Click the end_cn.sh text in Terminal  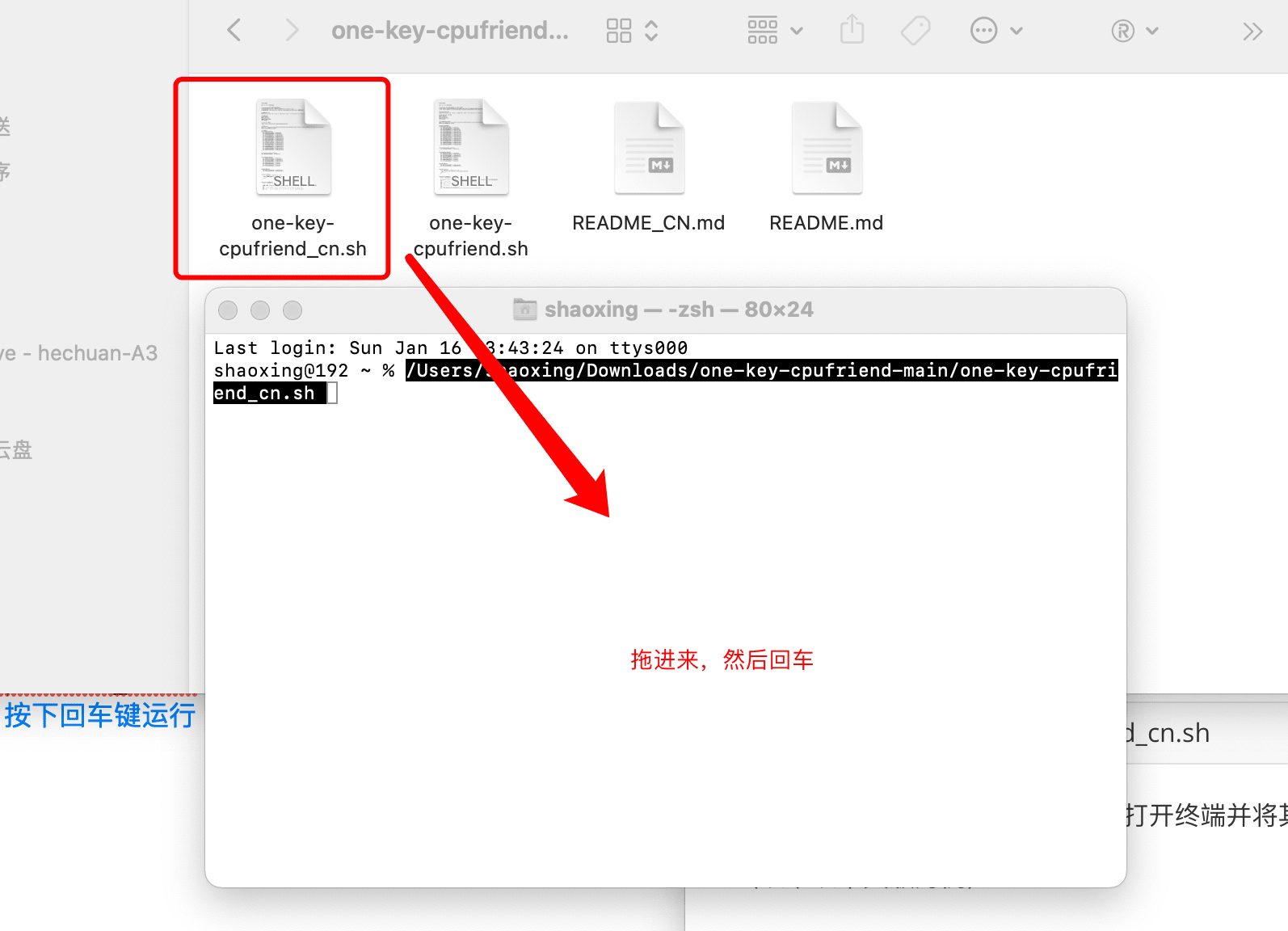tap(264, 393)
